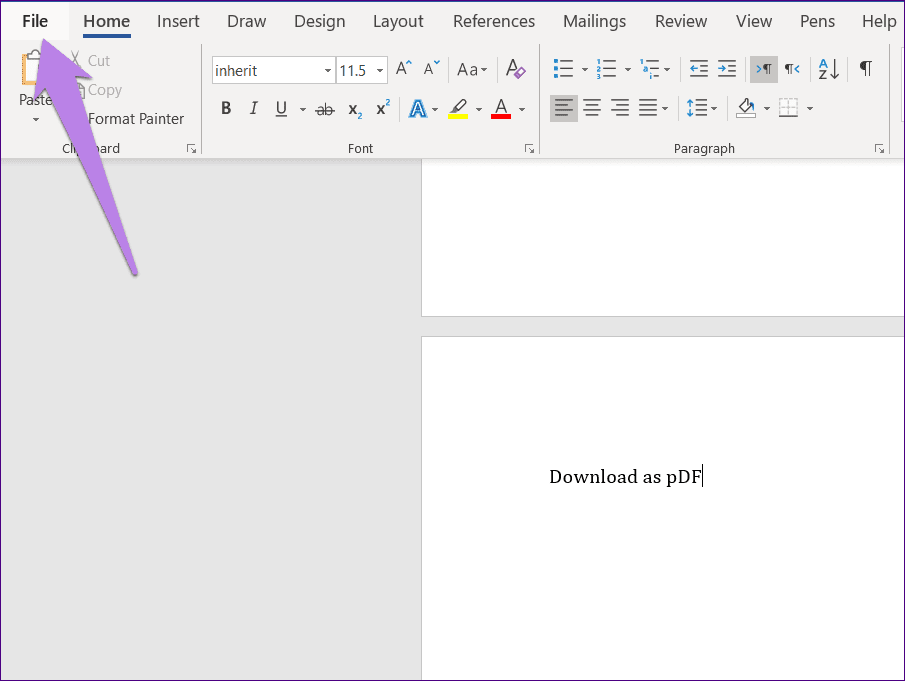Sort text alphabetically
The width and height of the screenshot is (905, 681).
click(829, 69)
